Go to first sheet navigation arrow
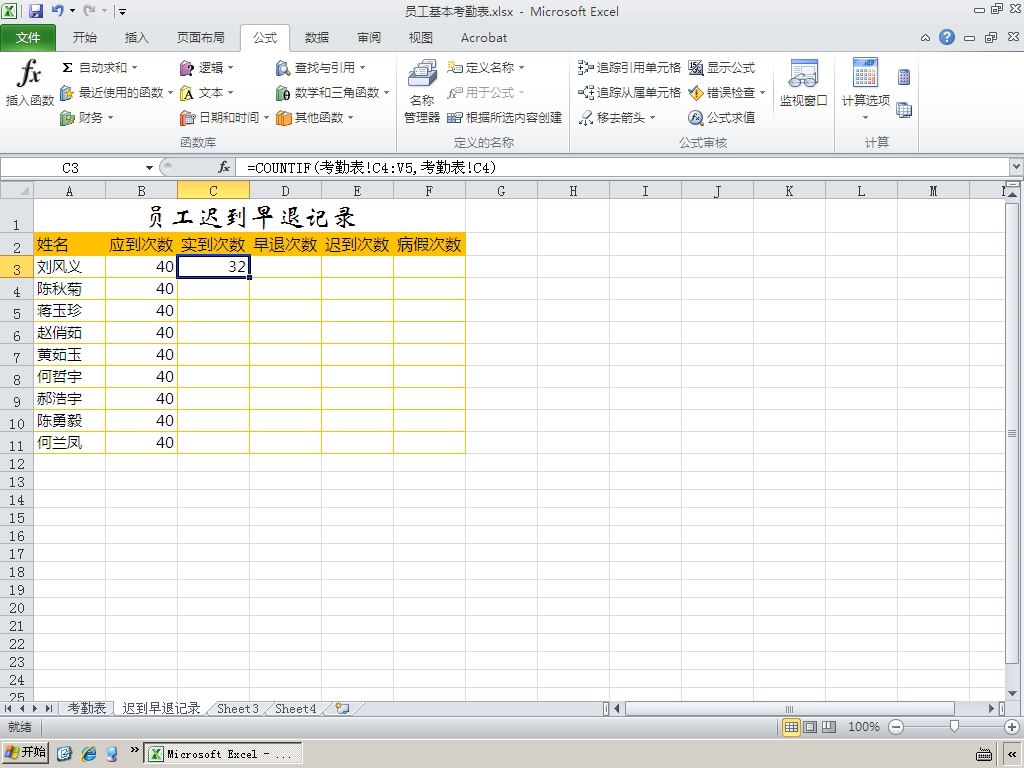Screen dimensions: 1024x768 coord(8,709)
